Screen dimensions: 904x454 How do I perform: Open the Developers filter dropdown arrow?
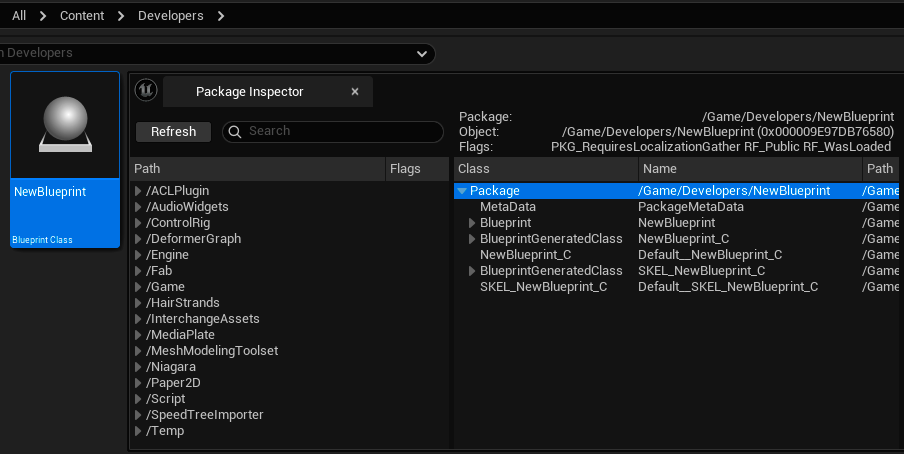pyautogui.click(x=421, y=53)
